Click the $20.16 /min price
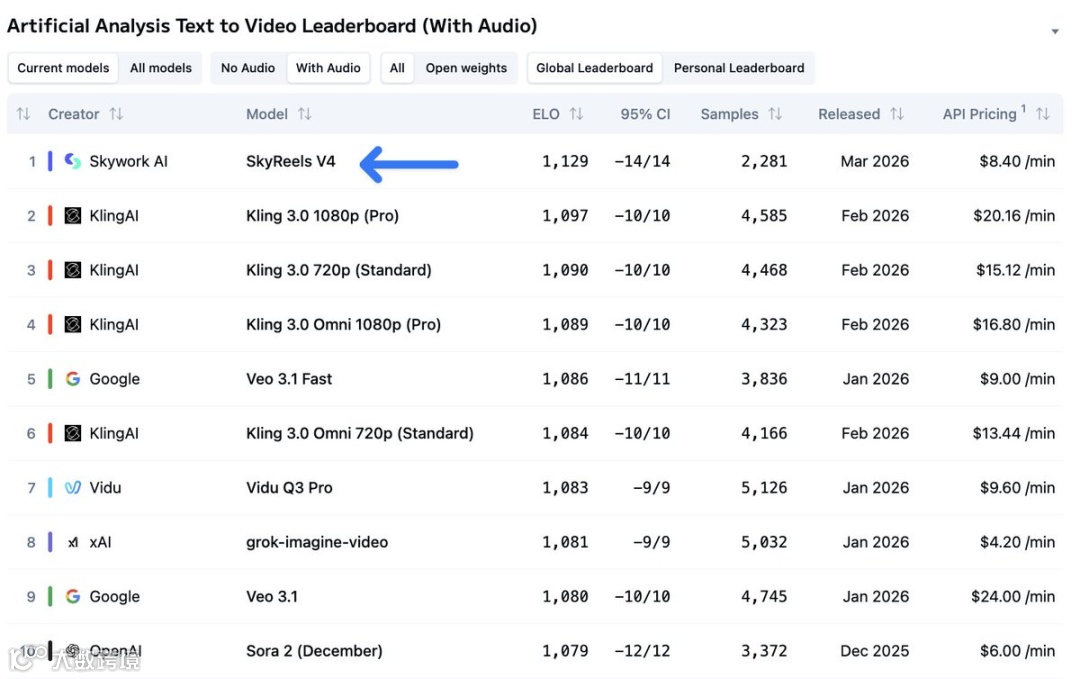Screen dimensions: 1080x679 (x=1013, y=216)
